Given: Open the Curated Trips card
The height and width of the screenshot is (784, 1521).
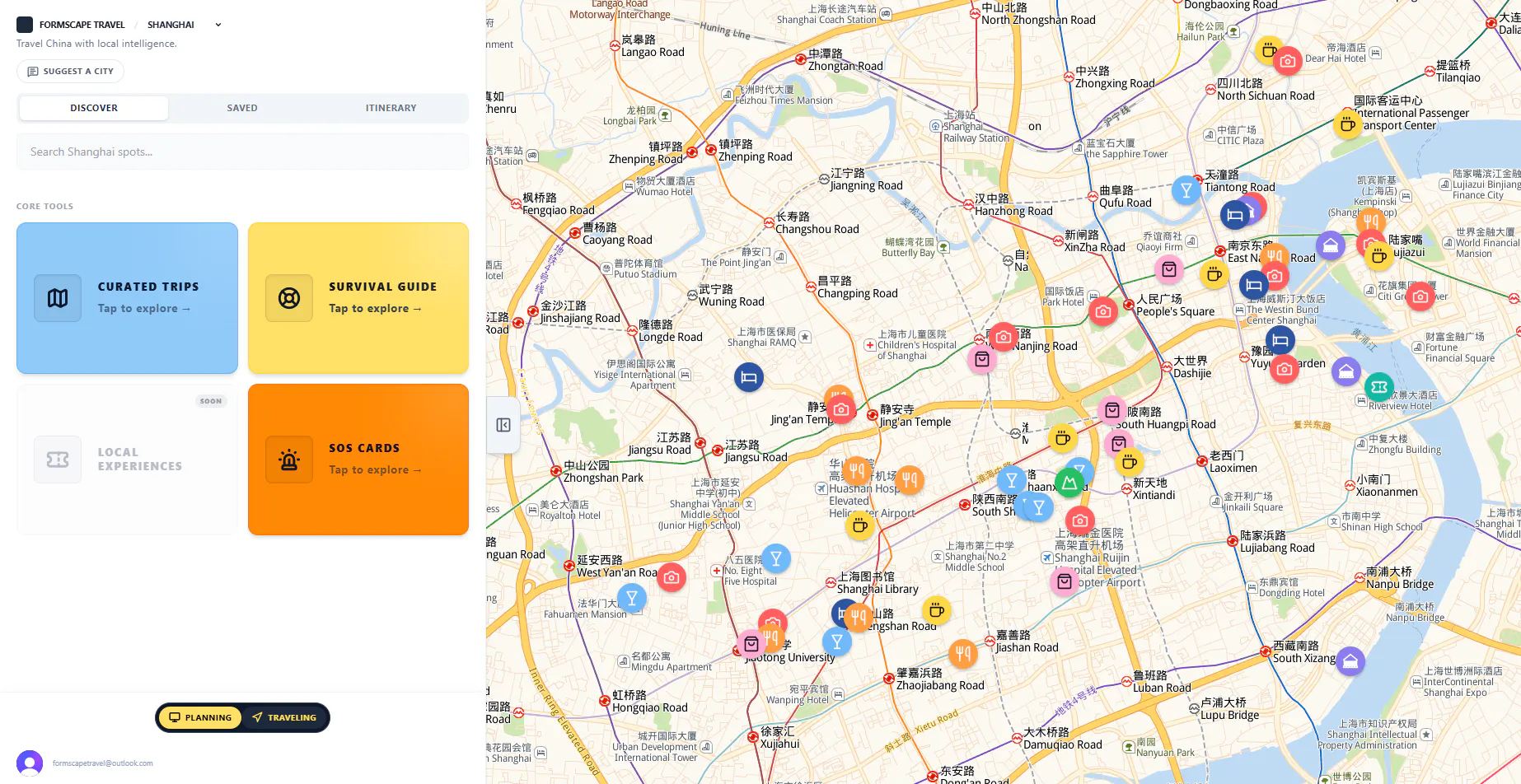Looking at the screenshot, I should (127, 298).
